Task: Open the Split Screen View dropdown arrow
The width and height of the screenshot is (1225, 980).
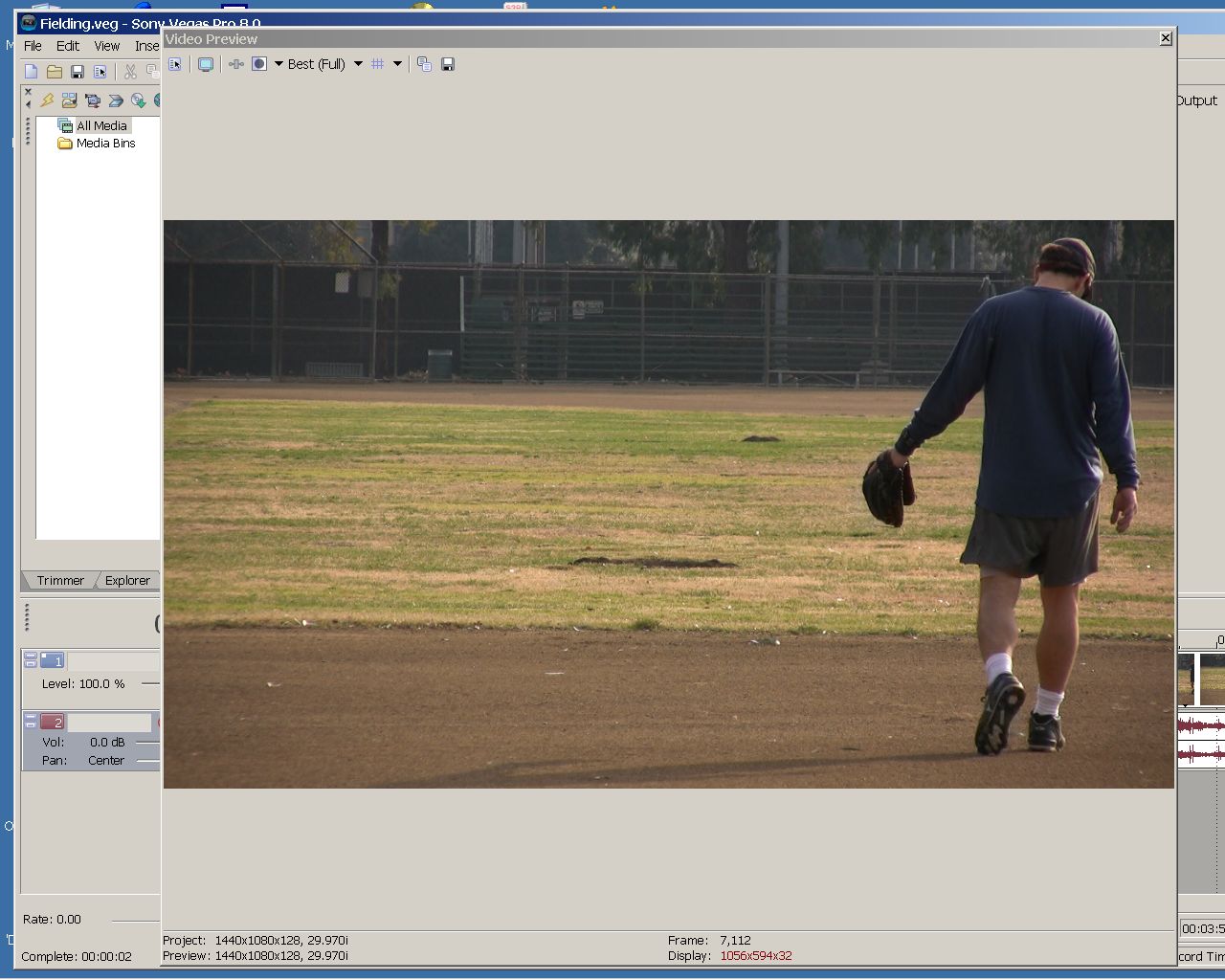Action: coord(278,64)
